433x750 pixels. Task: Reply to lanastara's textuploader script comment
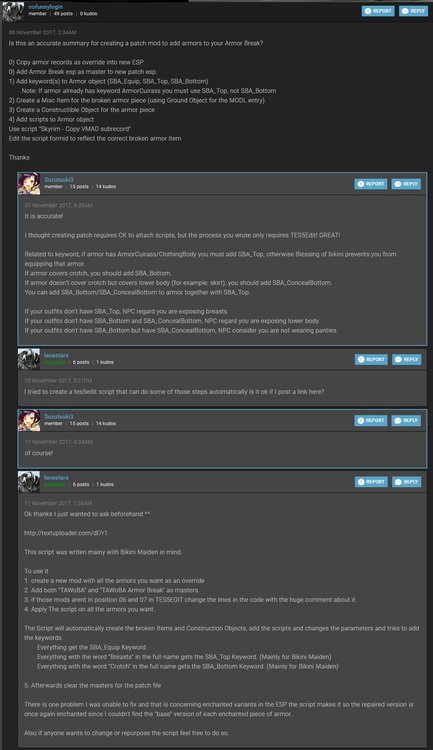coord(407,482)
